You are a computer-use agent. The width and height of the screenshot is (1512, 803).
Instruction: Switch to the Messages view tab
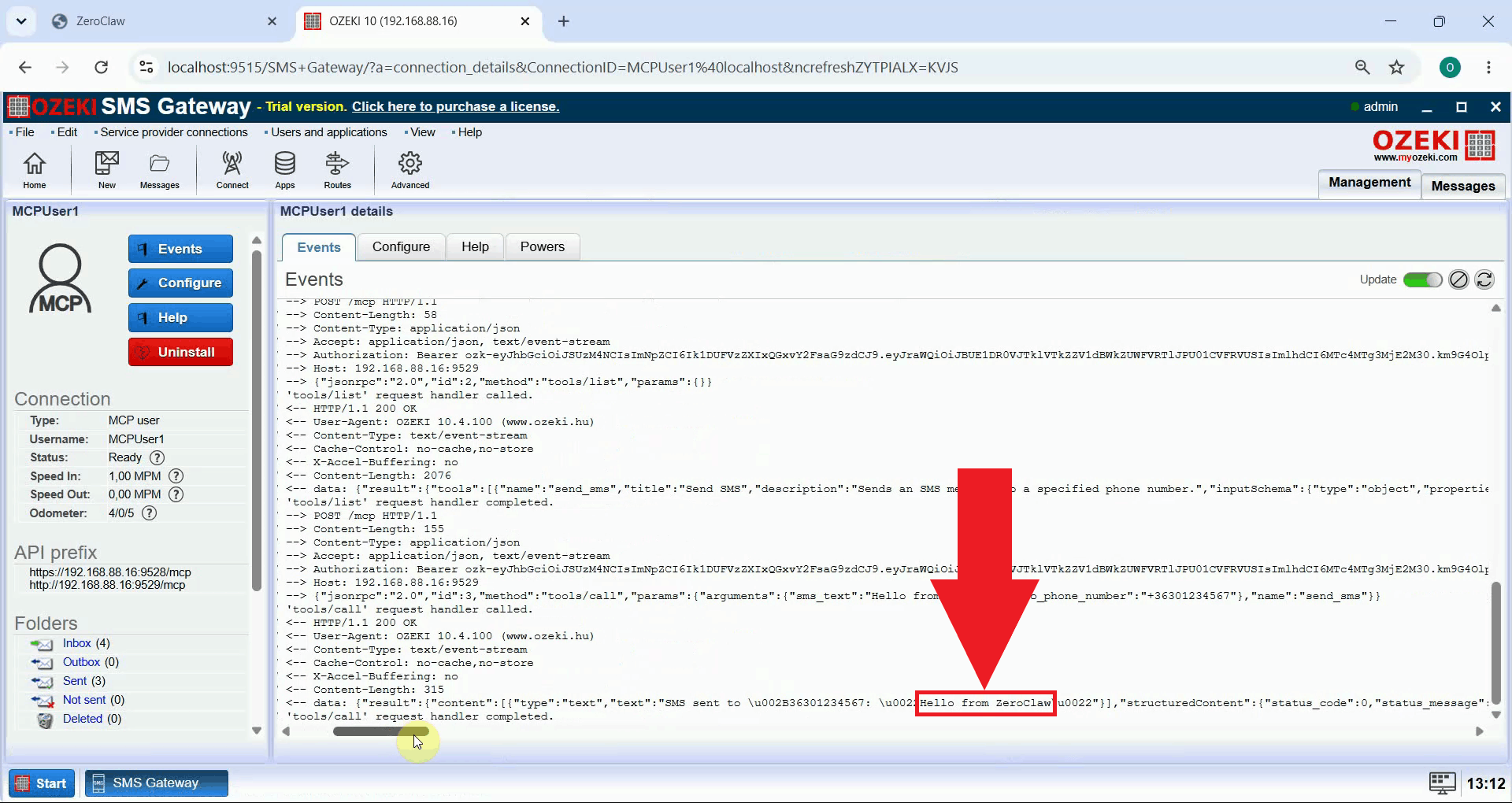[1463, 186]
